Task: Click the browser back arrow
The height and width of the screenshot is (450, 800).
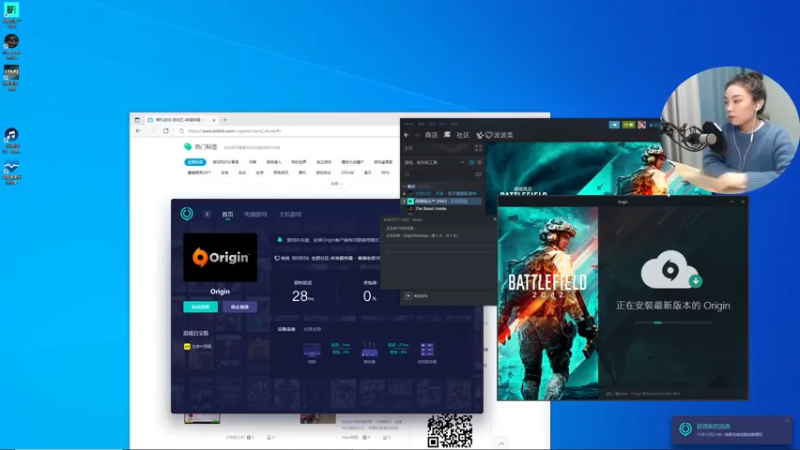Action: click(139, 131)
